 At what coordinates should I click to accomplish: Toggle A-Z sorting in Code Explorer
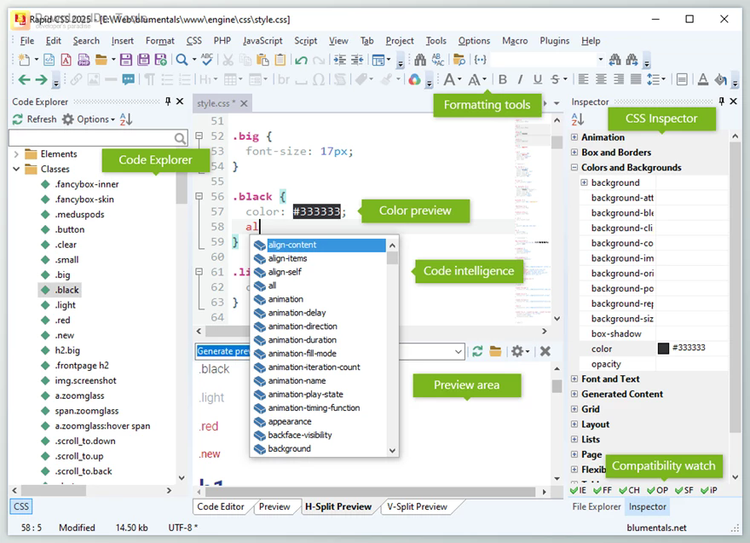click(126, 119)
